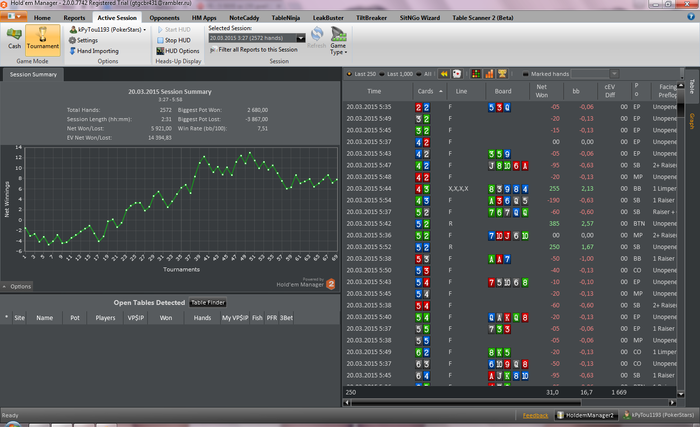Open the LeakBuster tab
700x427 pixels.
pyautogui.click(x=328, y=18)
